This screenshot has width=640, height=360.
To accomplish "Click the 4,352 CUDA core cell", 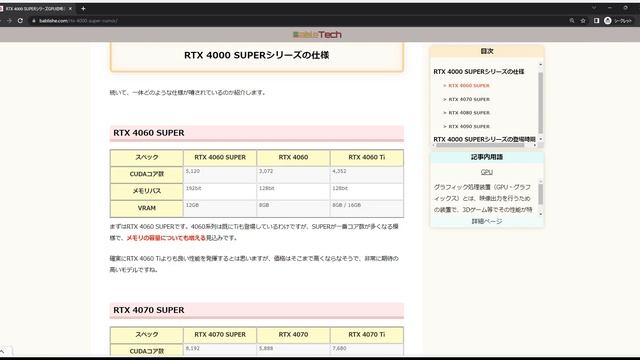I will [x=367, y=174].
